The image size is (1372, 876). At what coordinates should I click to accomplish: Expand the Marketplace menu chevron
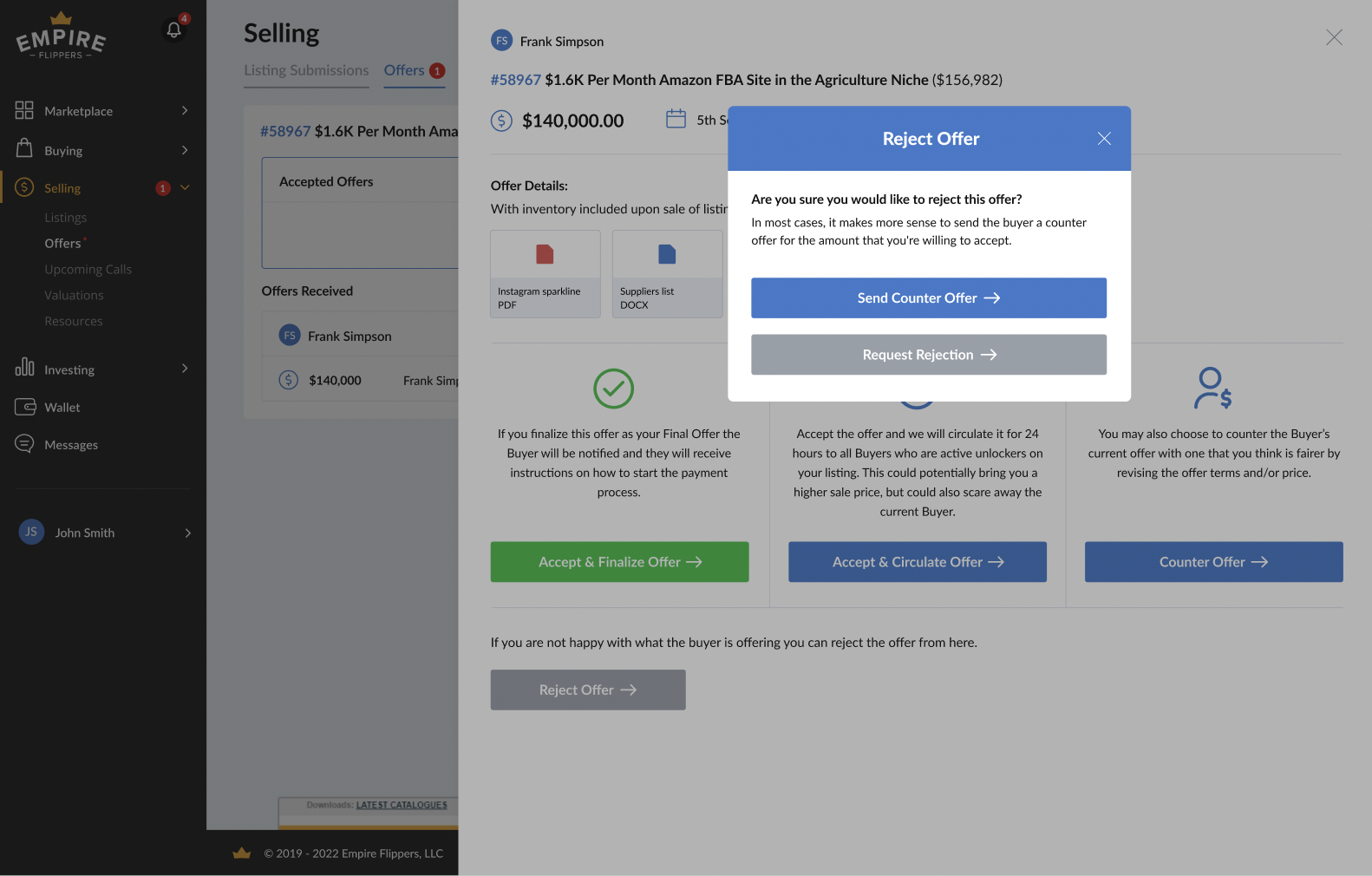tap(185, 110)
